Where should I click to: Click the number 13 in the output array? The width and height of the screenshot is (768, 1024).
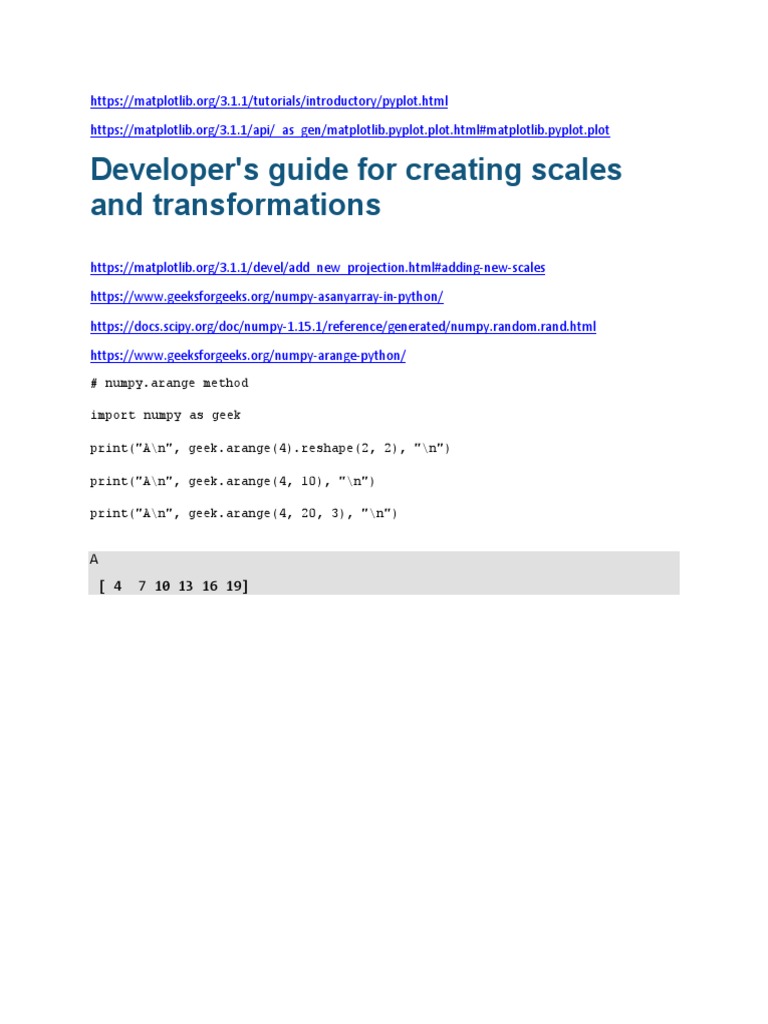pos(185,586)
